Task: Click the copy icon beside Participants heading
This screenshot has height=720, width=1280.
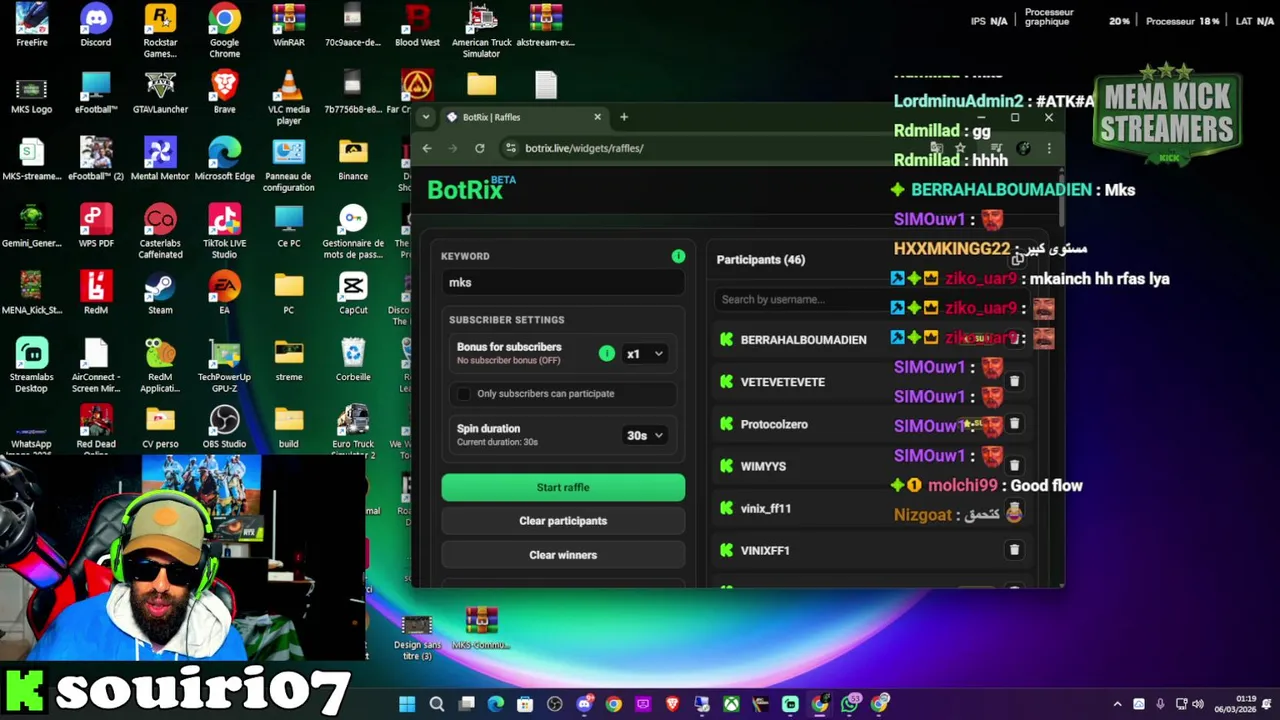Action: [x=1018, y=260]
